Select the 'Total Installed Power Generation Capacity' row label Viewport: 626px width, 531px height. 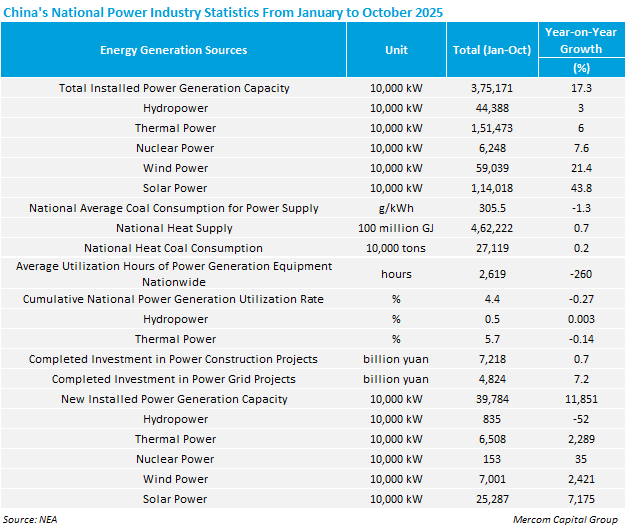174,88
